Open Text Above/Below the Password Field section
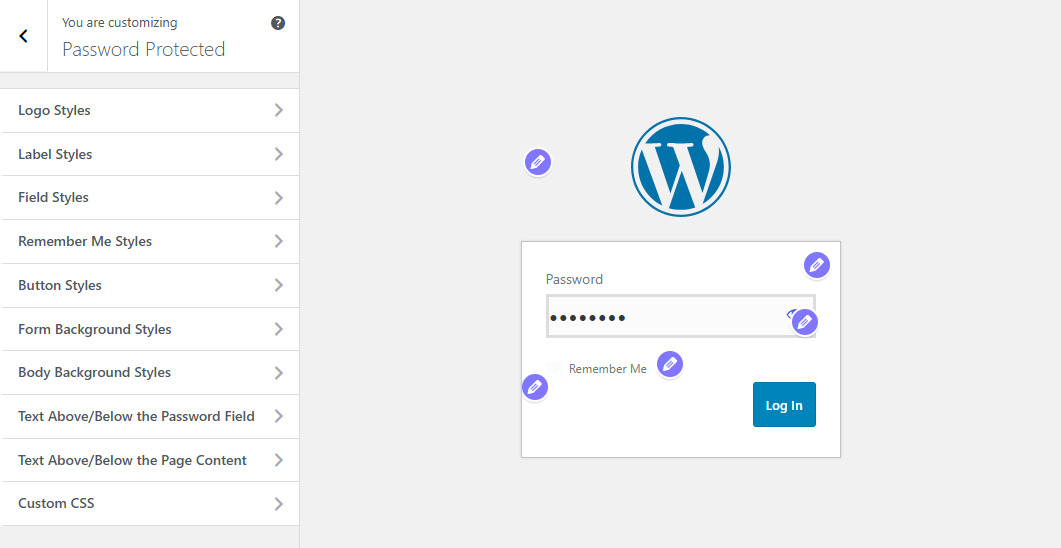 [150, 417]
